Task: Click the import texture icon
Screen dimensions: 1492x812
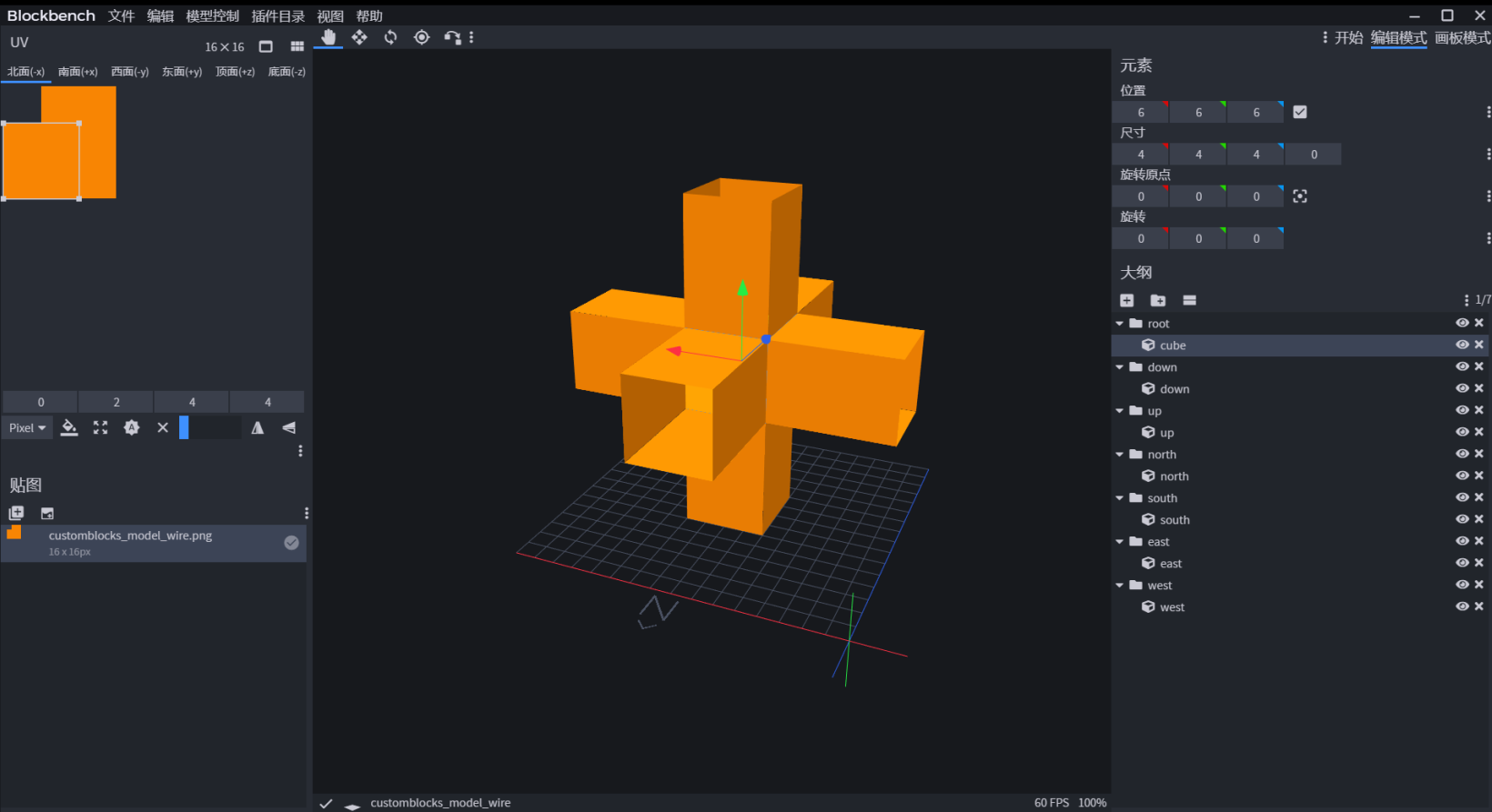Action: tap(47, 514)
